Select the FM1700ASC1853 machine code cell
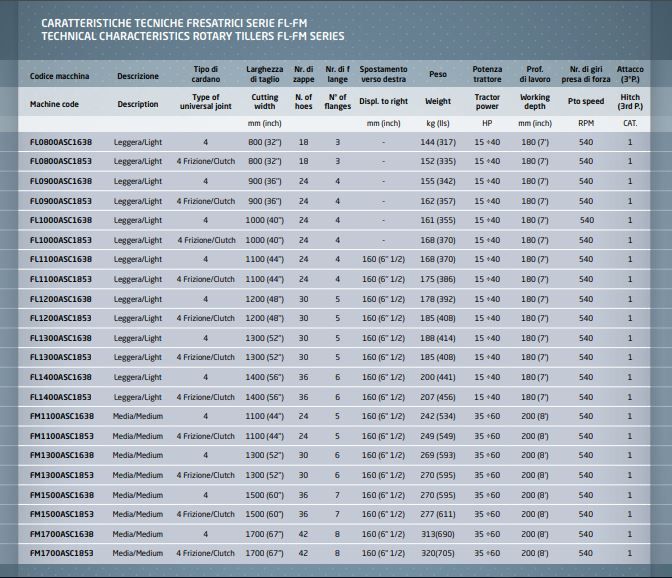The height and width of the screenshot is (578, 672). [61, 553]
